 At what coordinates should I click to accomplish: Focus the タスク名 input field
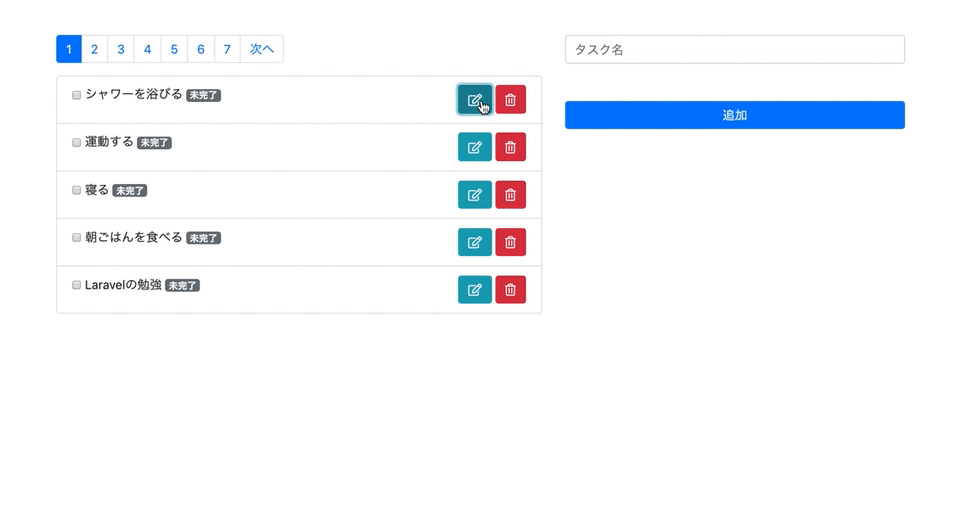tap(734, 49)
